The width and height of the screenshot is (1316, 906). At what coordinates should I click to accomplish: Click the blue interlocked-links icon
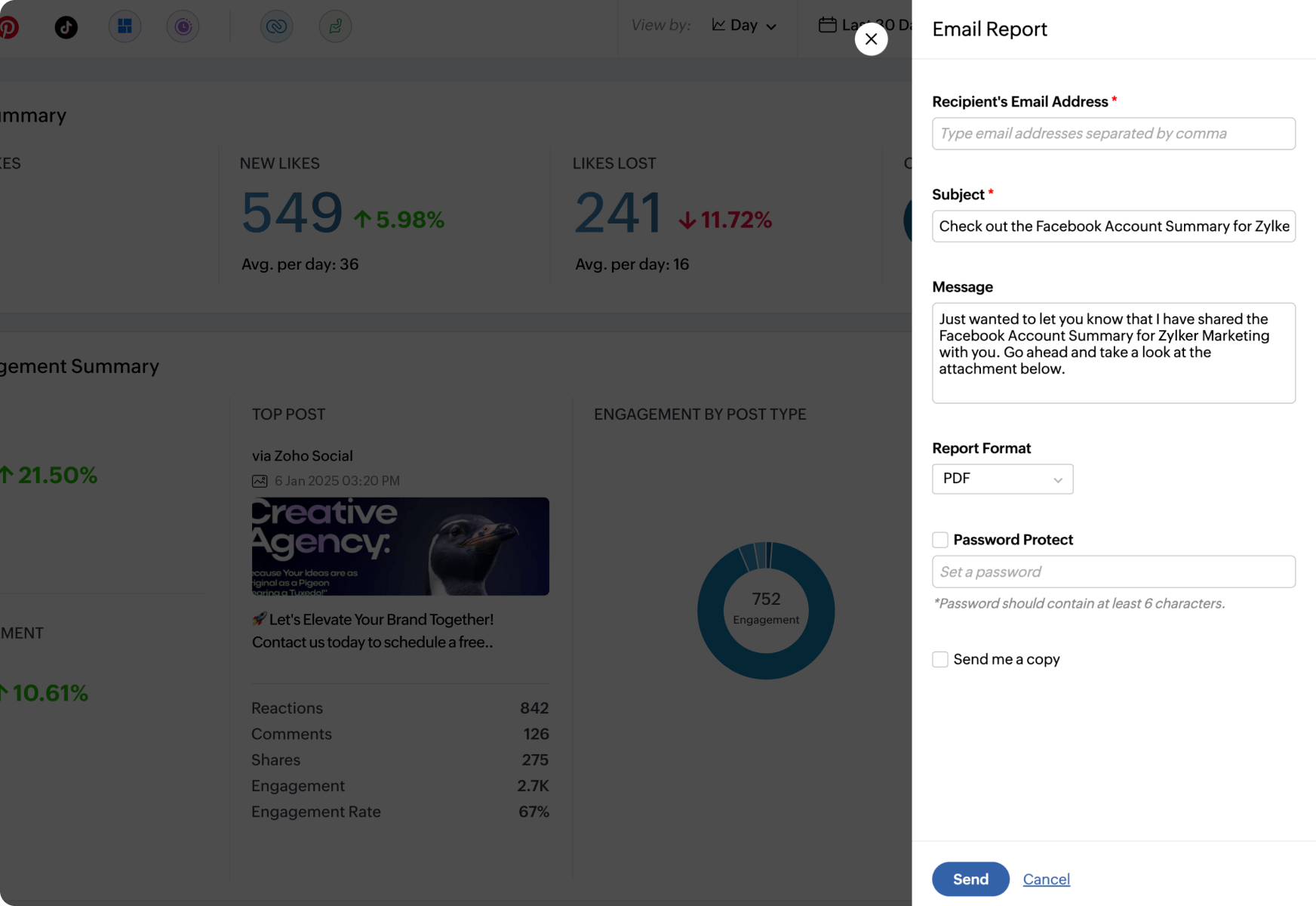(x=276, y=27)
